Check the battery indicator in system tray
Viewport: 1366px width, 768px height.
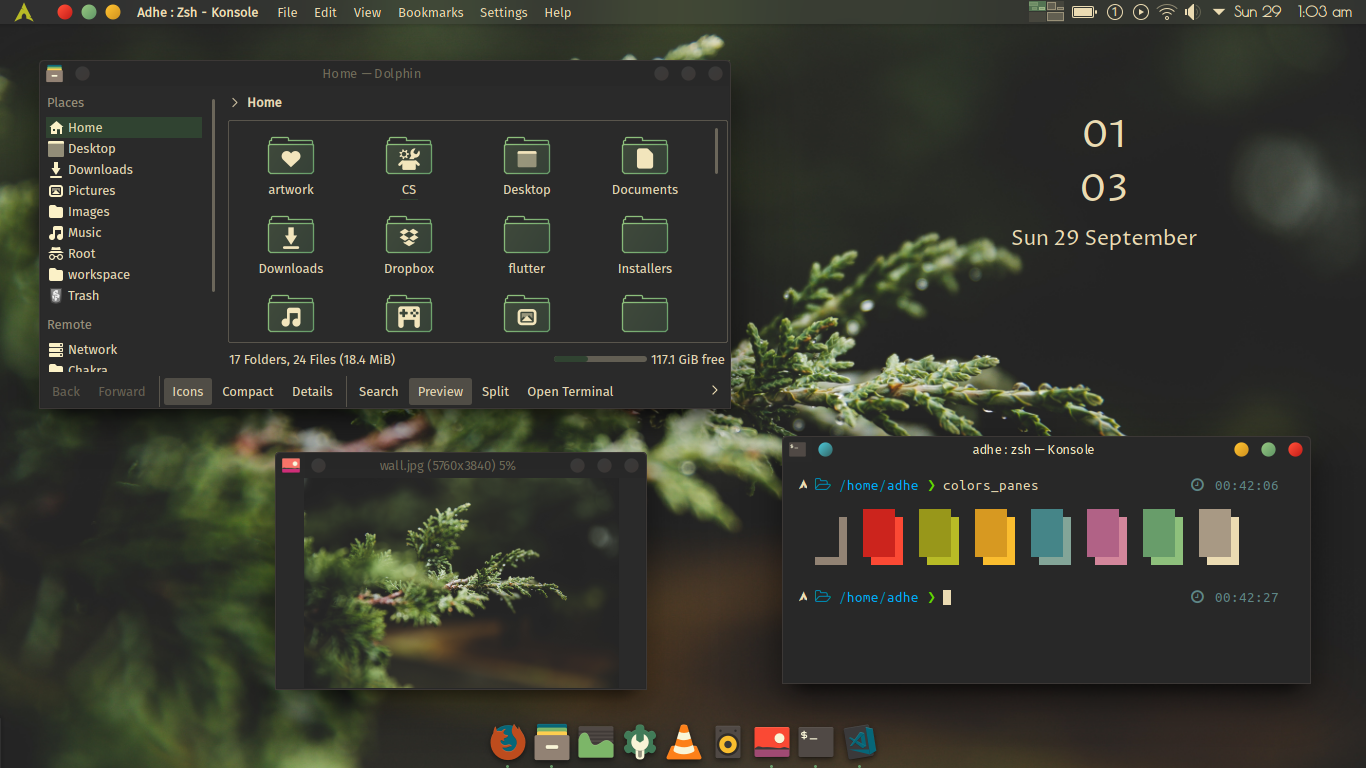[x=1085, y=12]
